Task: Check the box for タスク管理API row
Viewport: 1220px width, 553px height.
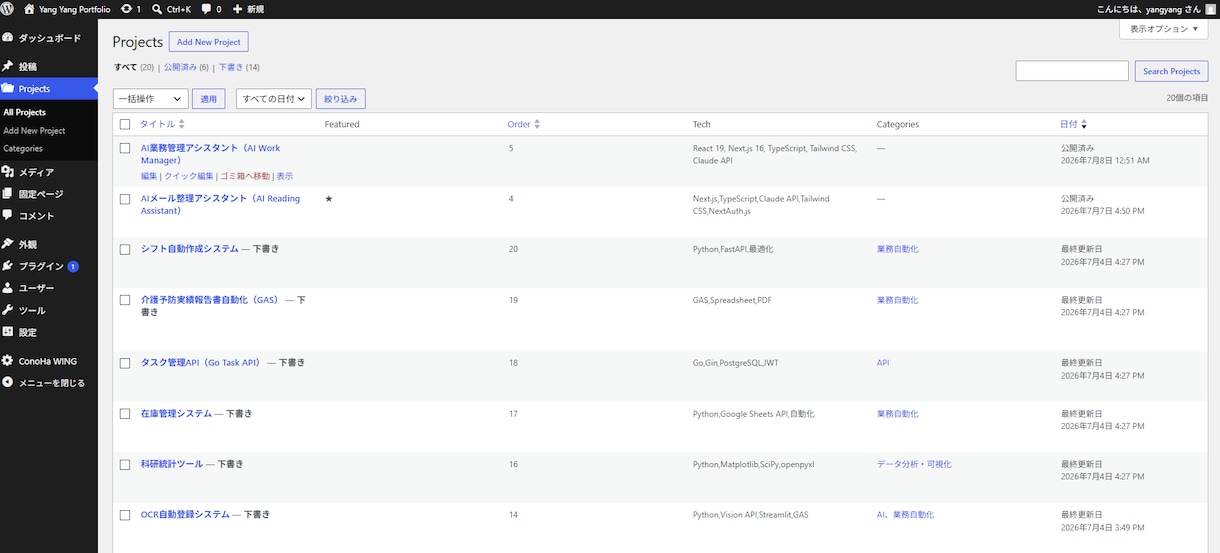Action: (x=125, y=363)
